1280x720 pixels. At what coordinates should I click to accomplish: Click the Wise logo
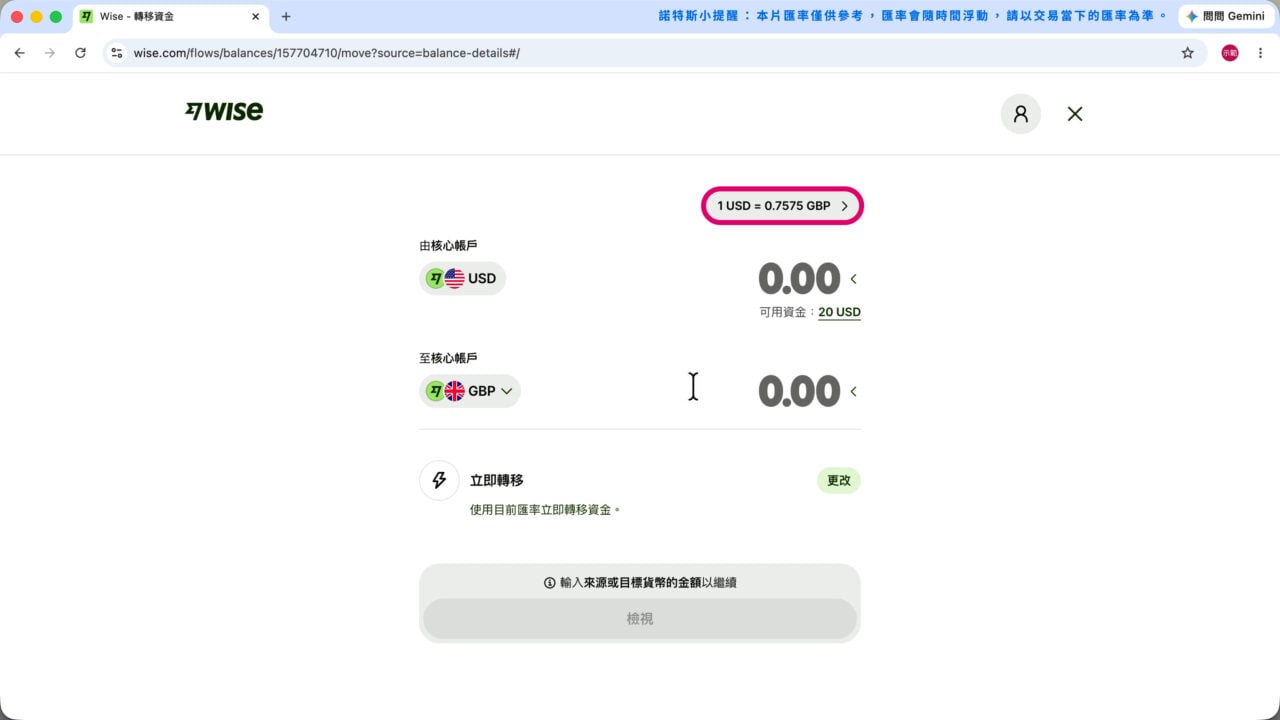tap(224, 111)
